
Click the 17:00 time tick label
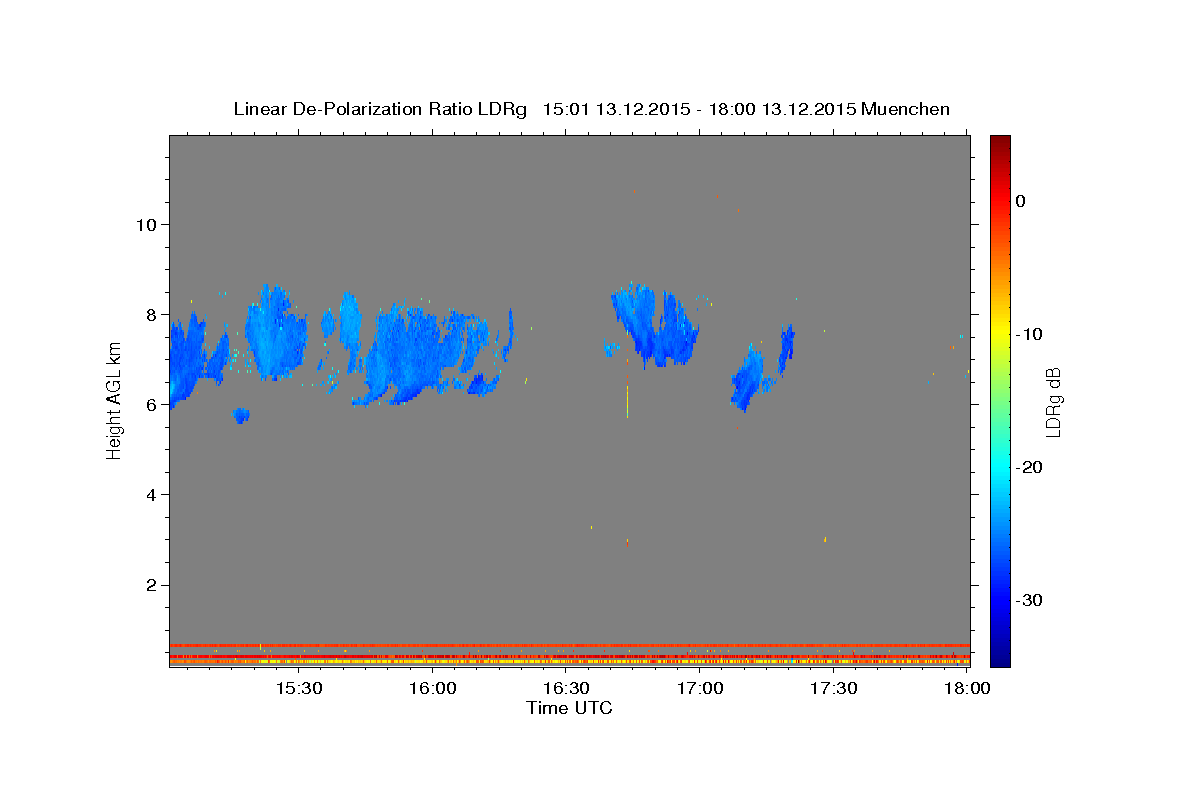(x=700, y=689)
